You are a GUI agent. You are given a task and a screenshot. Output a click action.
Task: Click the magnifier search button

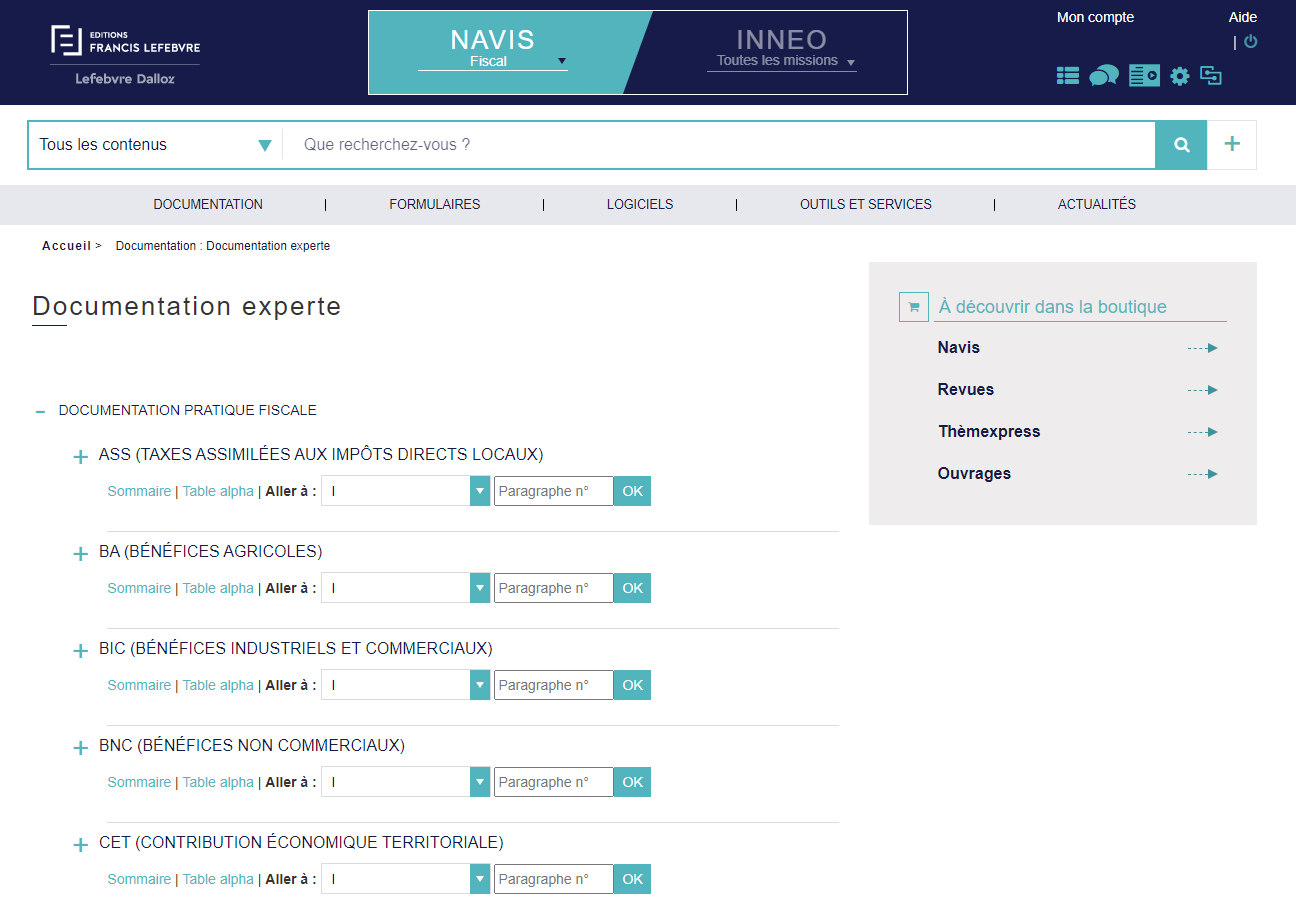[x=1181, y=145]
